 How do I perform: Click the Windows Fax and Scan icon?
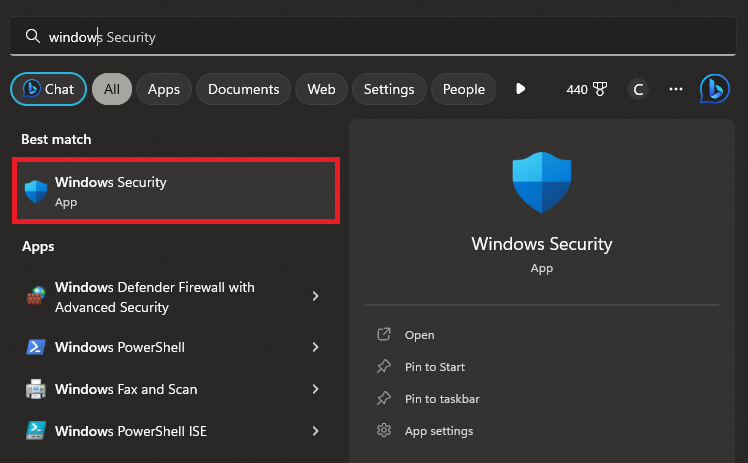coord(36,389)
